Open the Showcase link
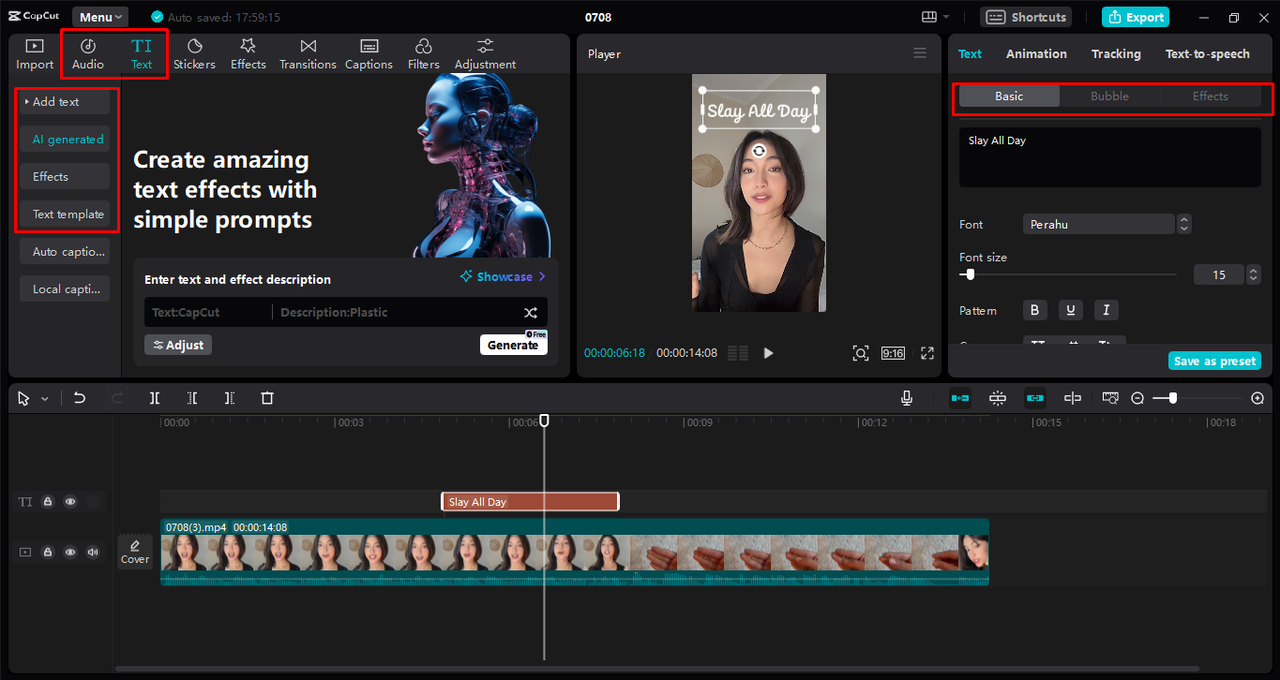1280x680 pixels. [503, 277]
